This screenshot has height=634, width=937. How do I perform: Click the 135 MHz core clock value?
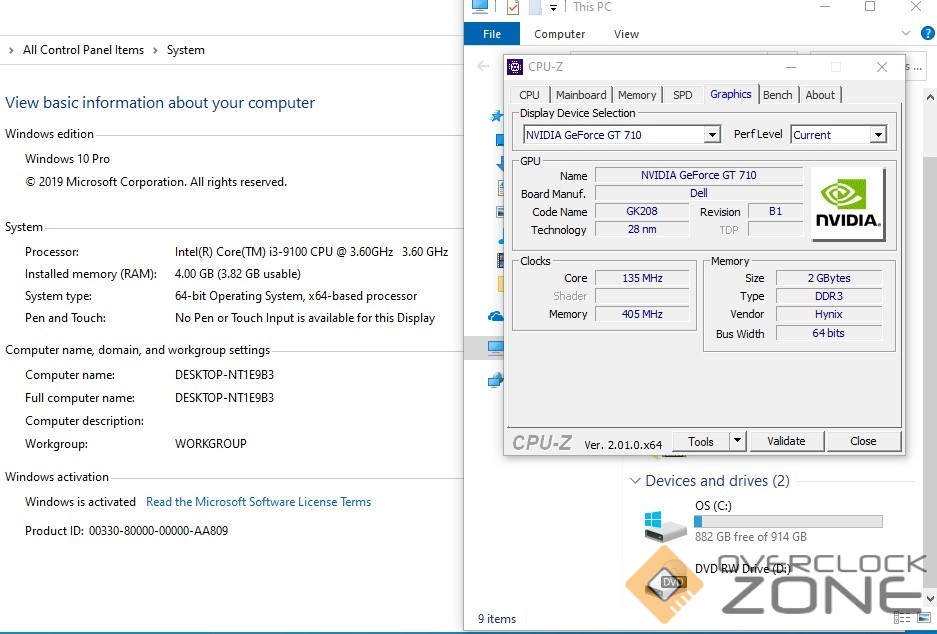point(642,278)
